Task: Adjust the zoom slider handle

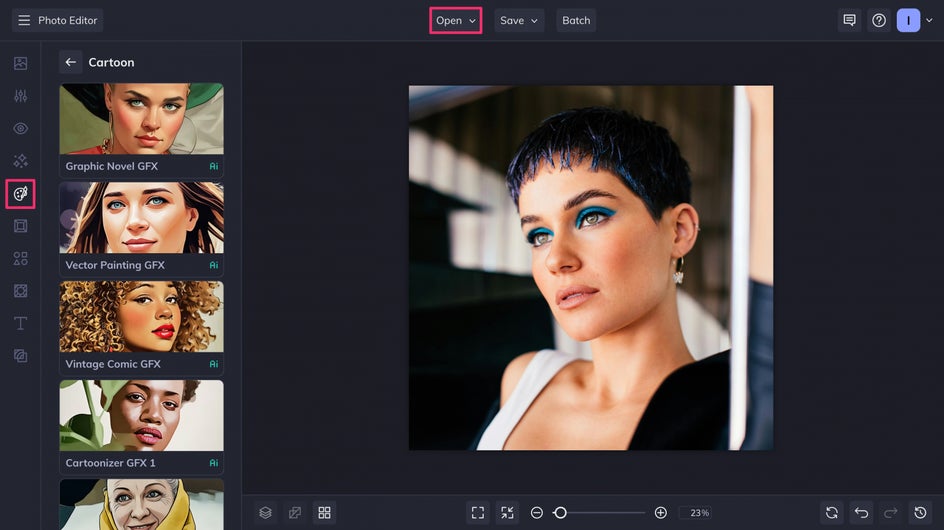Action: pos(560,513)
